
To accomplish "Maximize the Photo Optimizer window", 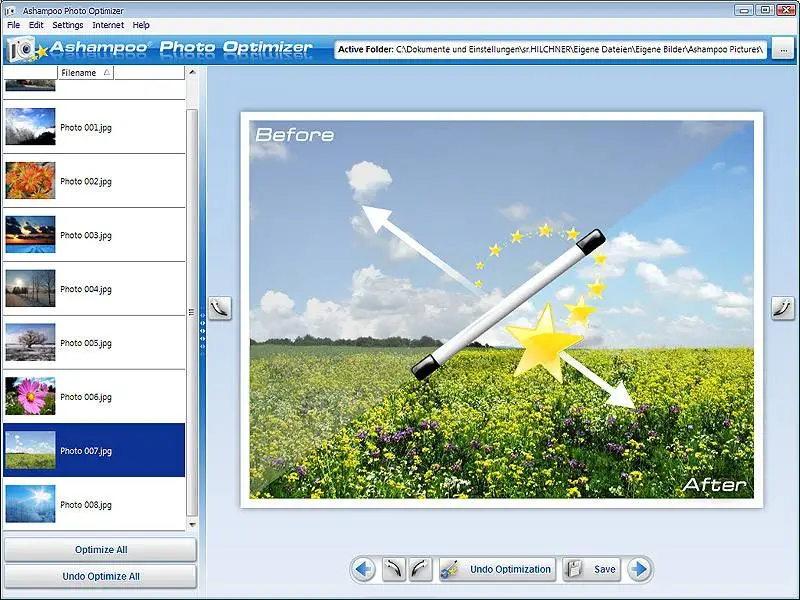I will [x=765, y=10].
